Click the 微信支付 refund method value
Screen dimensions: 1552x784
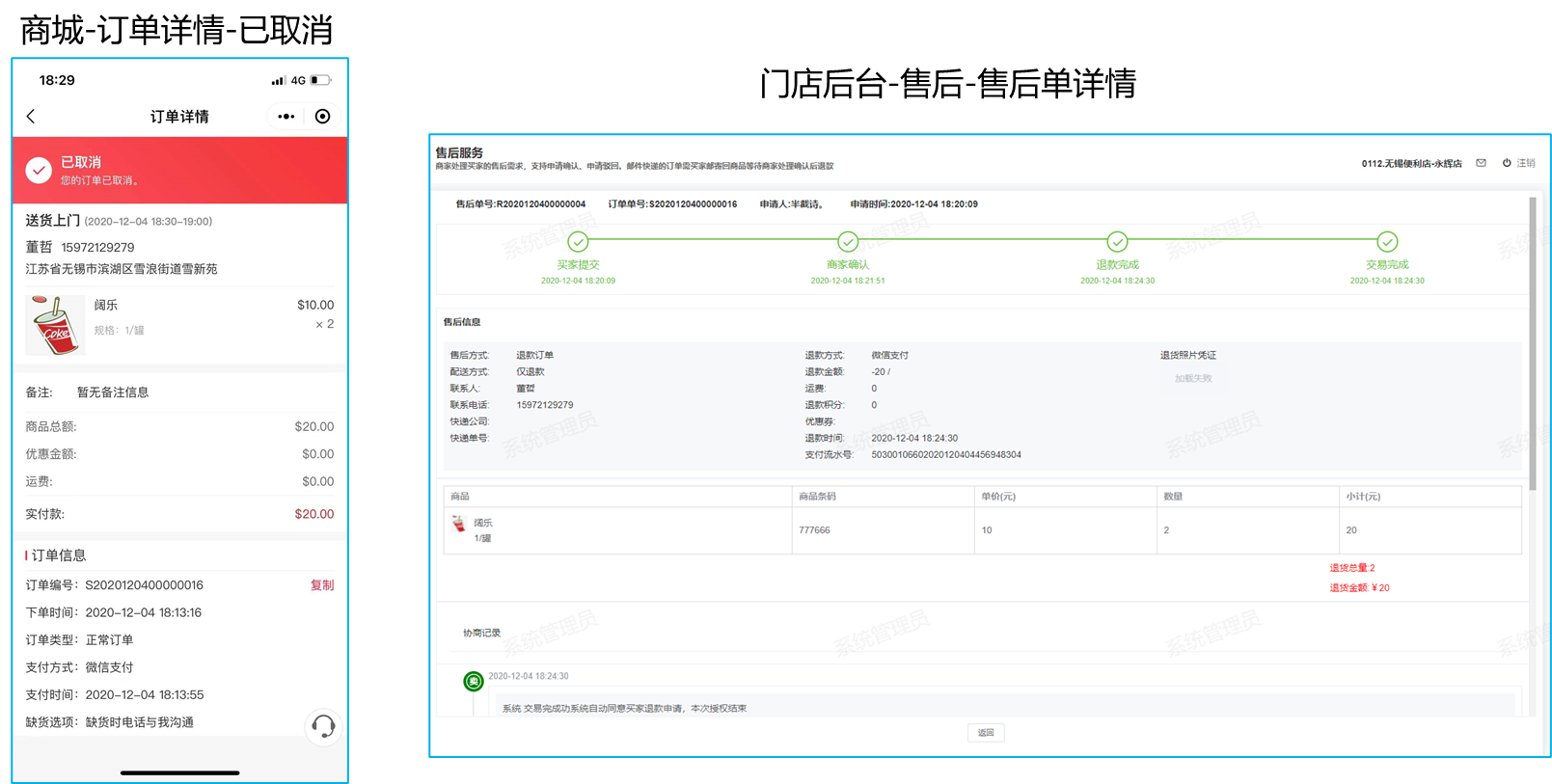[x=890, y=356]
